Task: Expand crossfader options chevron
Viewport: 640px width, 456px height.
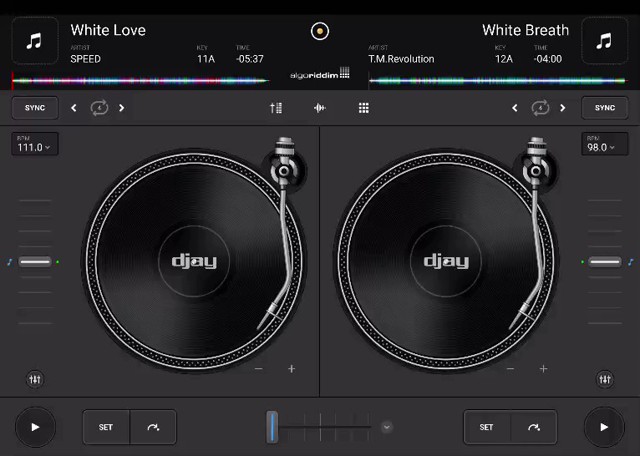Action: 387,427
